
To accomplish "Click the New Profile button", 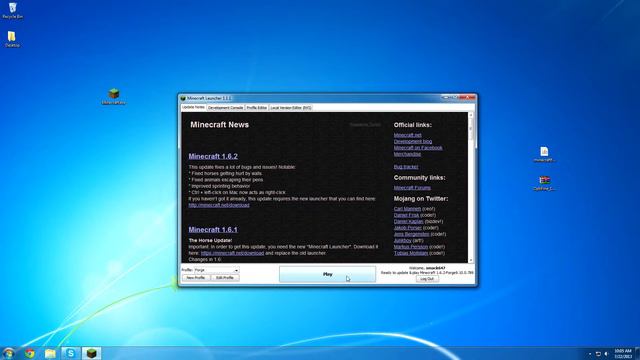I will pyautogui.click(x=196, y=278).
